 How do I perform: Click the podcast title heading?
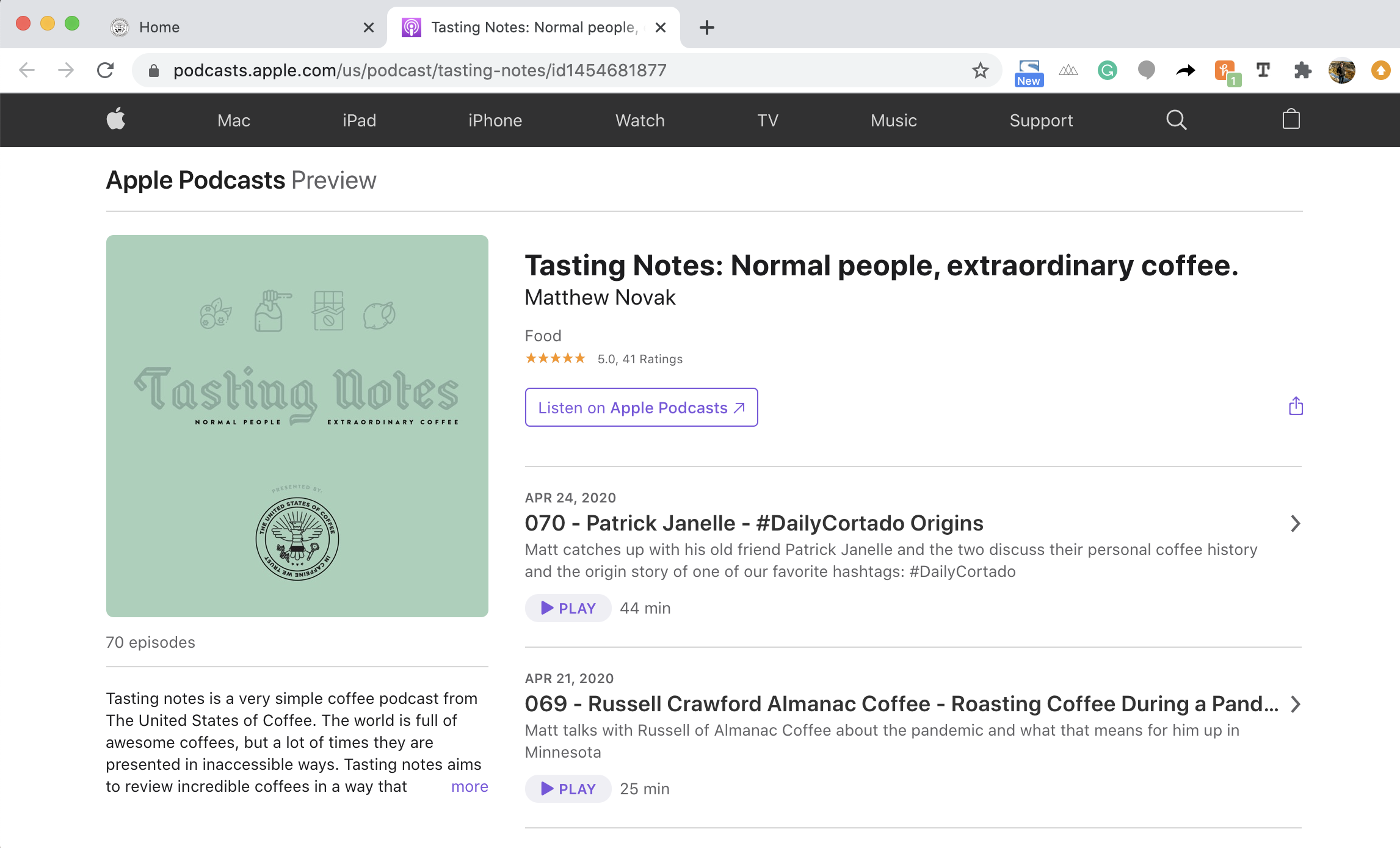pyautogui.click(x=882, y=266)
